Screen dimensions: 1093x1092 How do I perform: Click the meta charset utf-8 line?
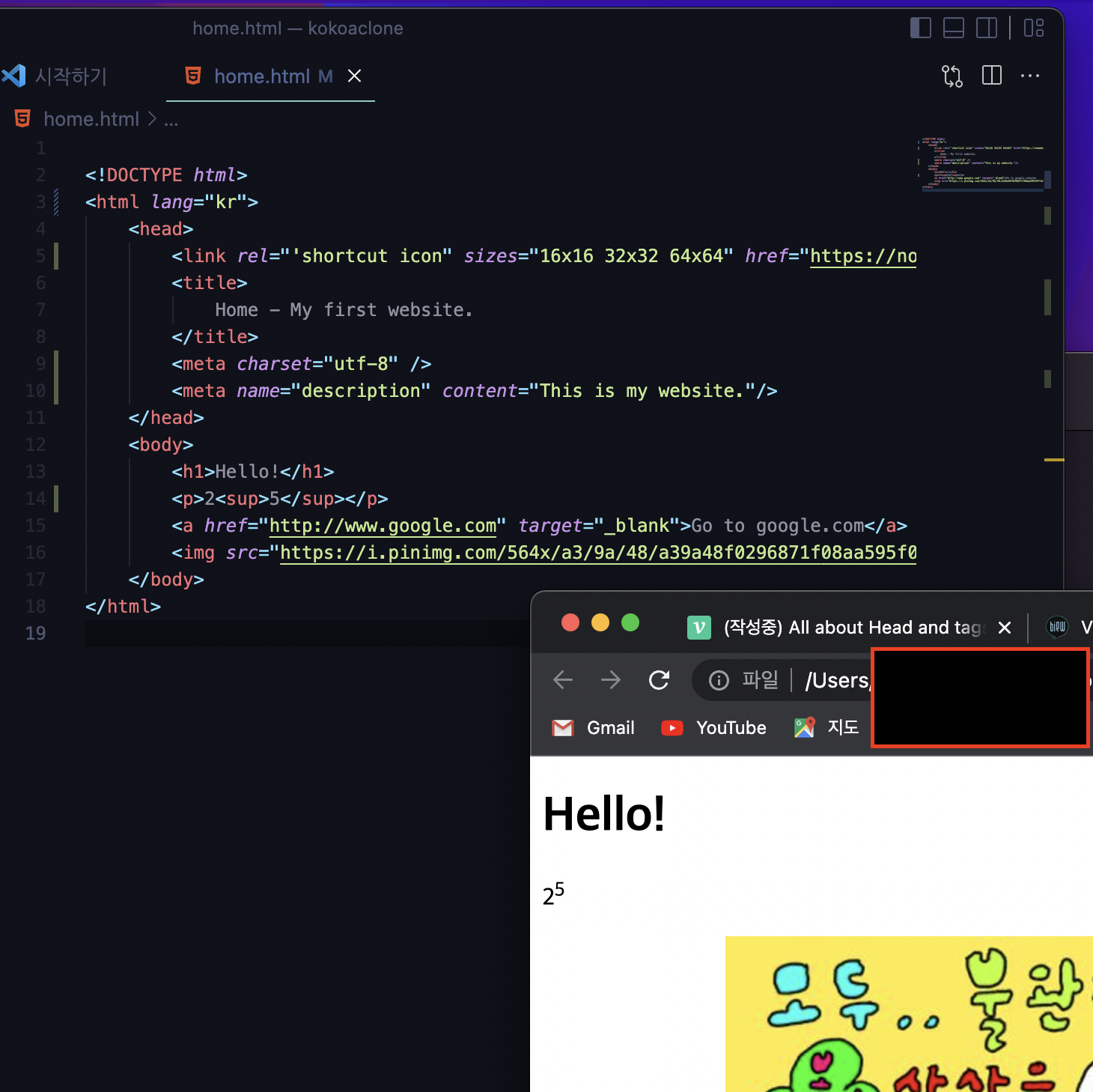coord(302,364)
